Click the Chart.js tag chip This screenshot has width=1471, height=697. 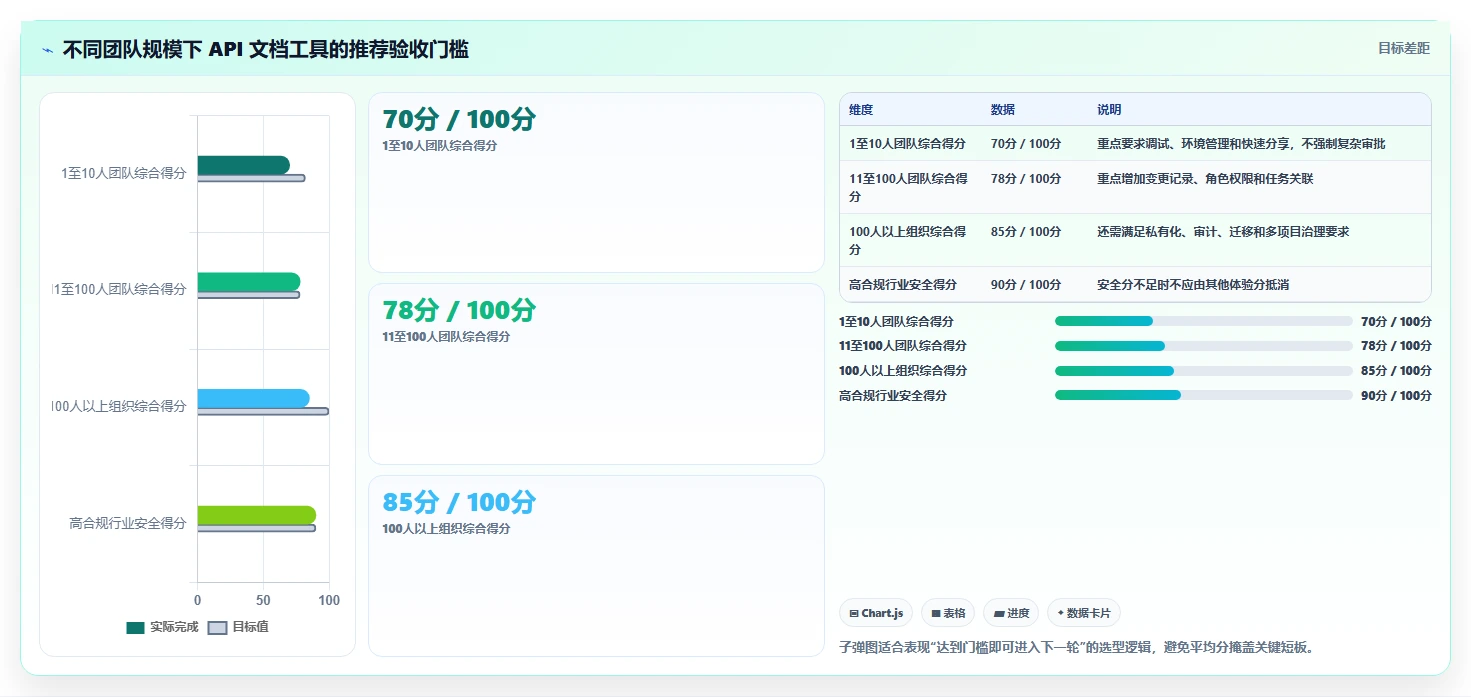[876, 613]
